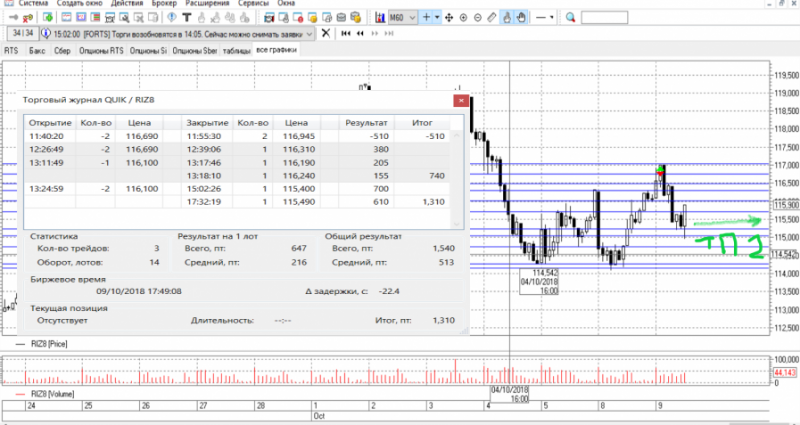Toggle the pointing finger chart tool
The width and height of the screenshot is (800, 425).
[507, 18]
